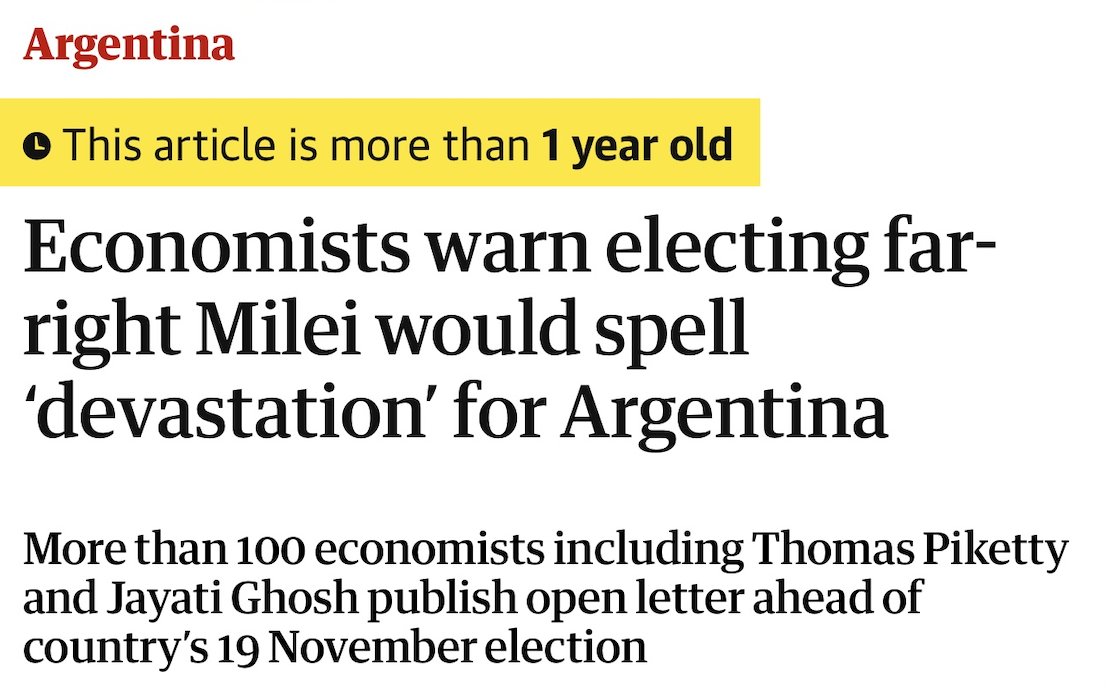Click the clock icon in the yellow banner
The image size is (1106, 688).
coord(37,147)
